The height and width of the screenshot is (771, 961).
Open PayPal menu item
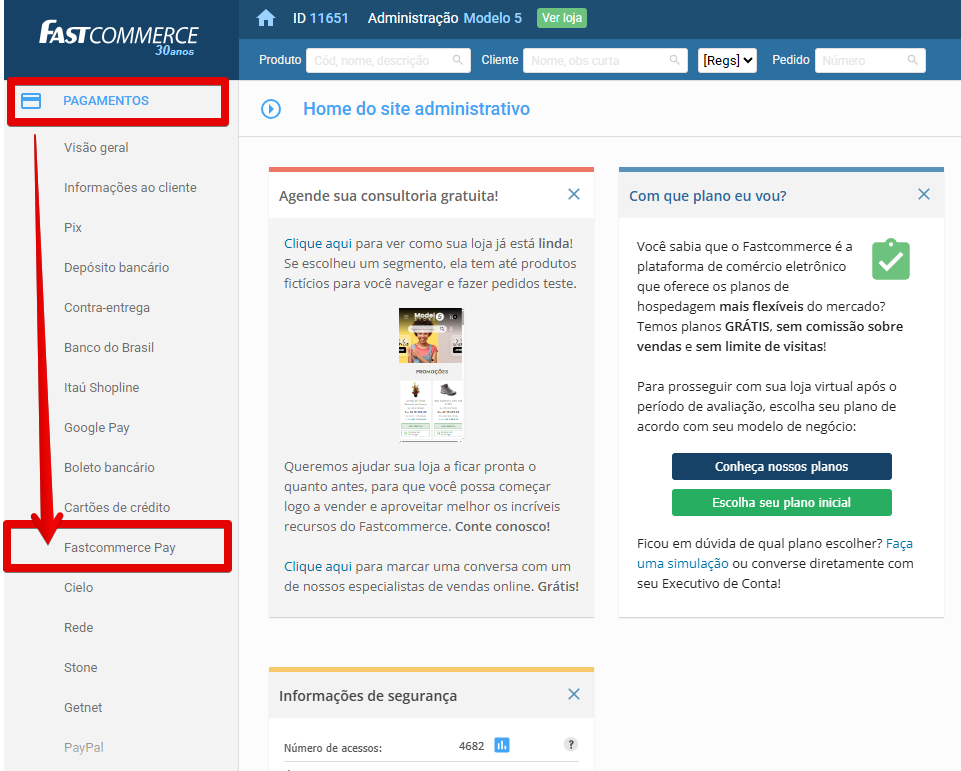84,748
